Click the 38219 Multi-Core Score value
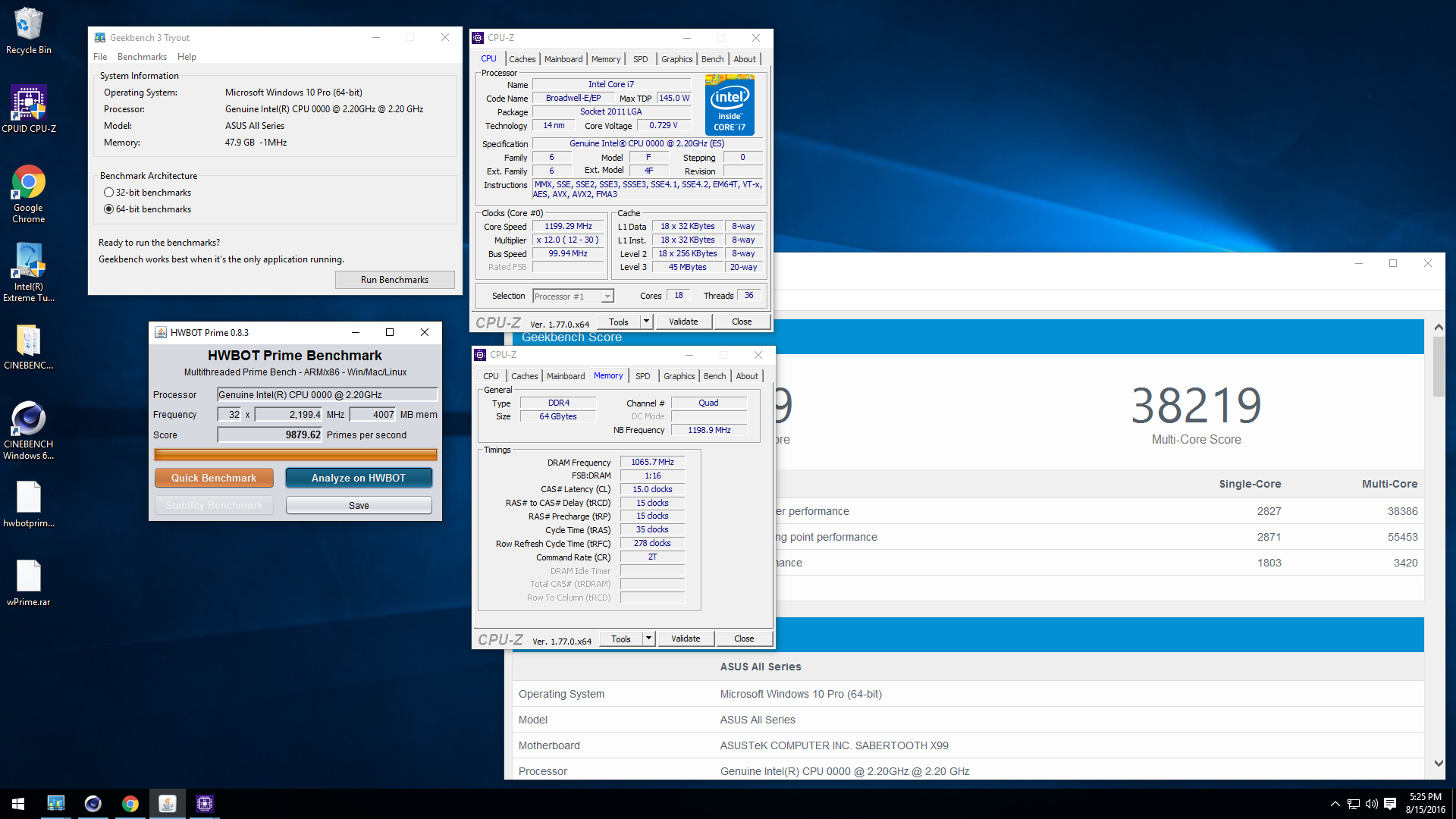This screenshot has height=819, width=1456. 1197,406
